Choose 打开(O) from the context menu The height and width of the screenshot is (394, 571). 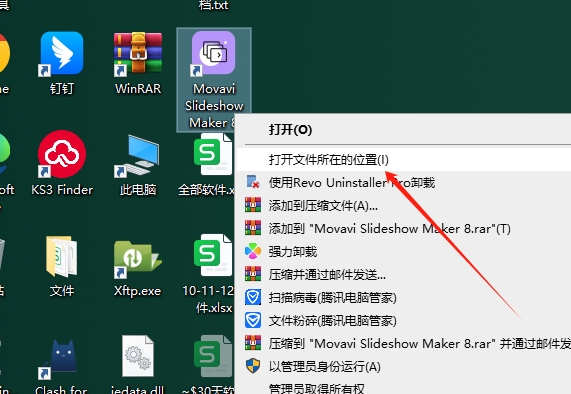click(404, 130)
